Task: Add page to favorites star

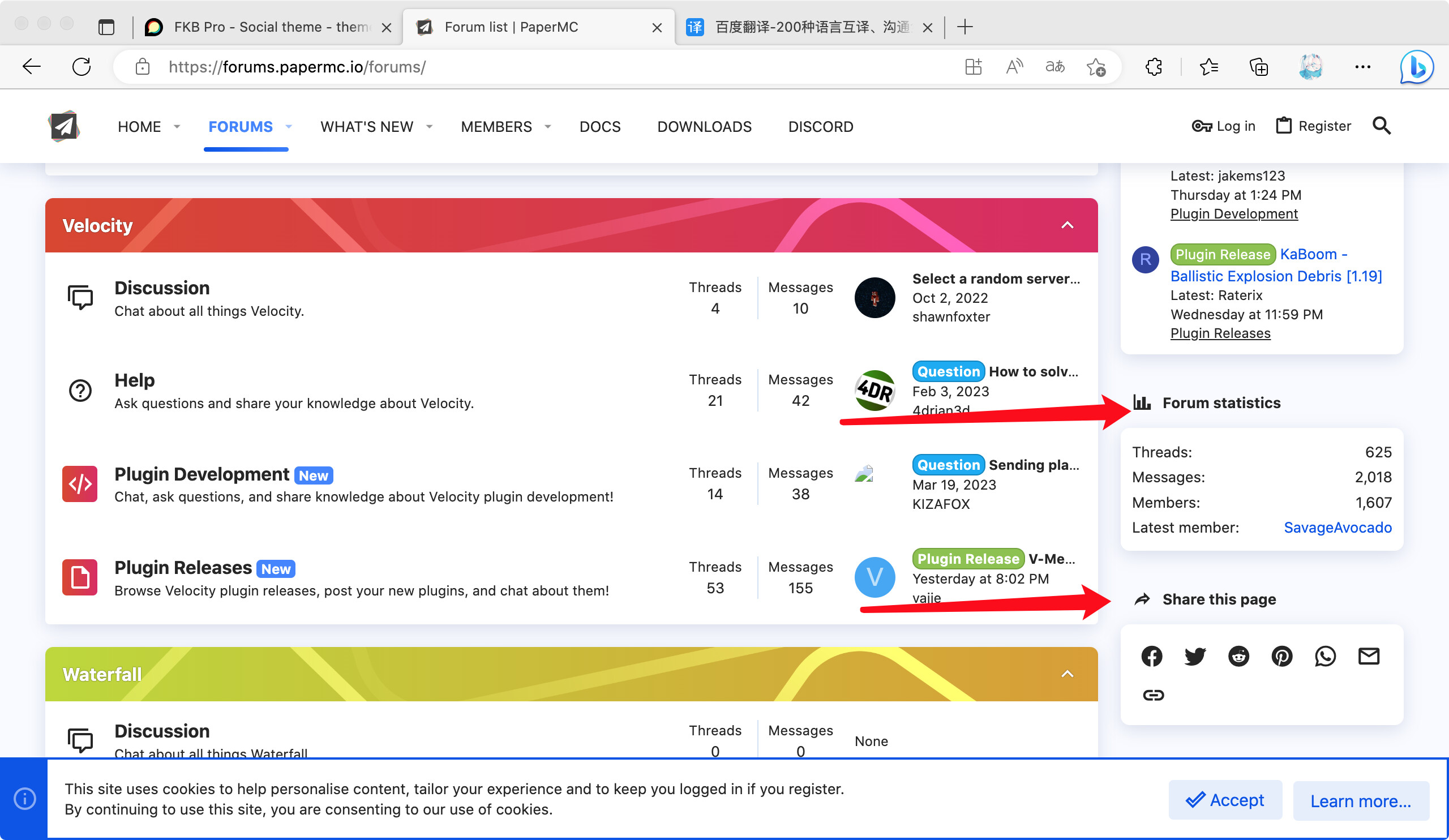Action: (x=1096, y=67)
